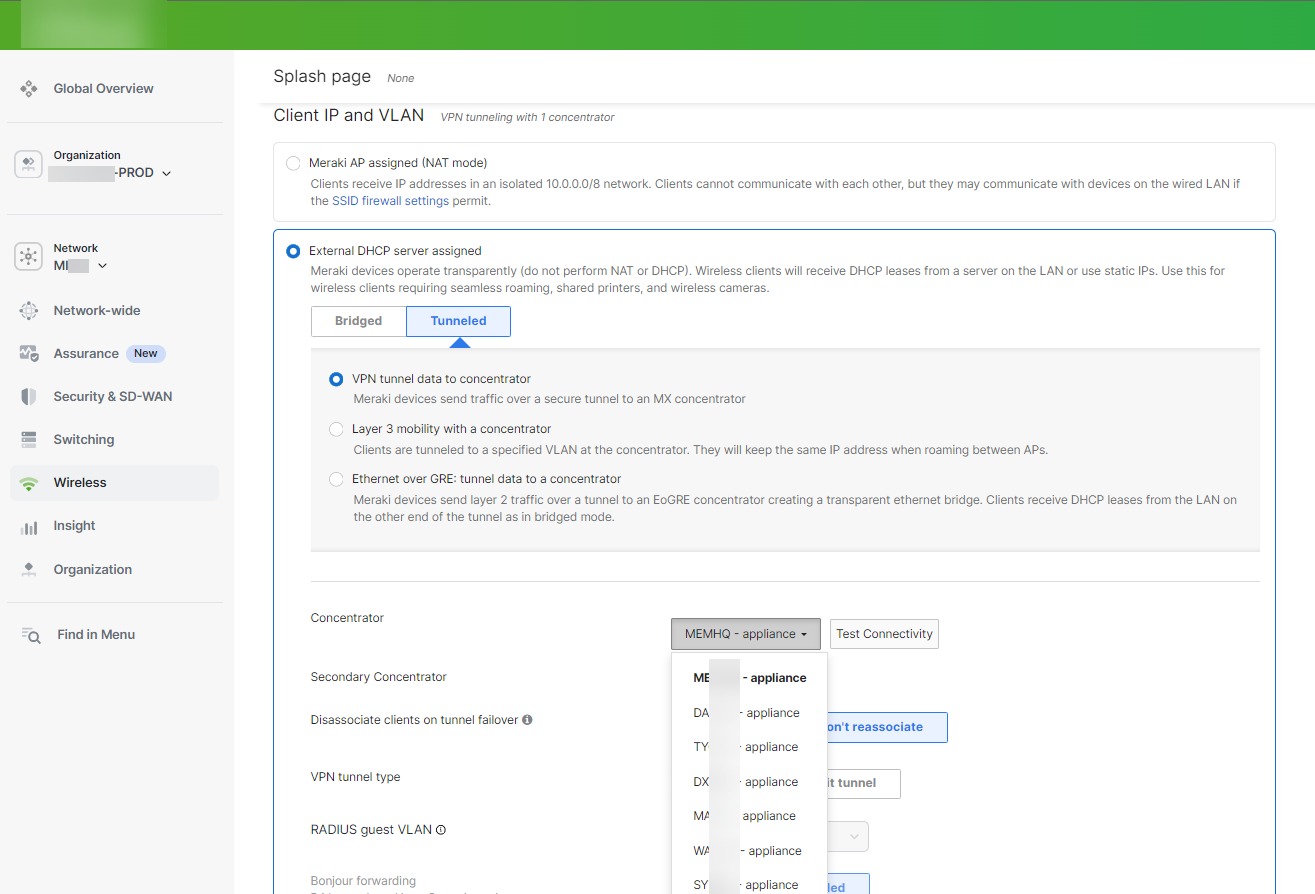Viewport: 1315px width, 894px height.
Task: Pick the last visible appliance in dropdown list
Action: (x=748, y=884)
